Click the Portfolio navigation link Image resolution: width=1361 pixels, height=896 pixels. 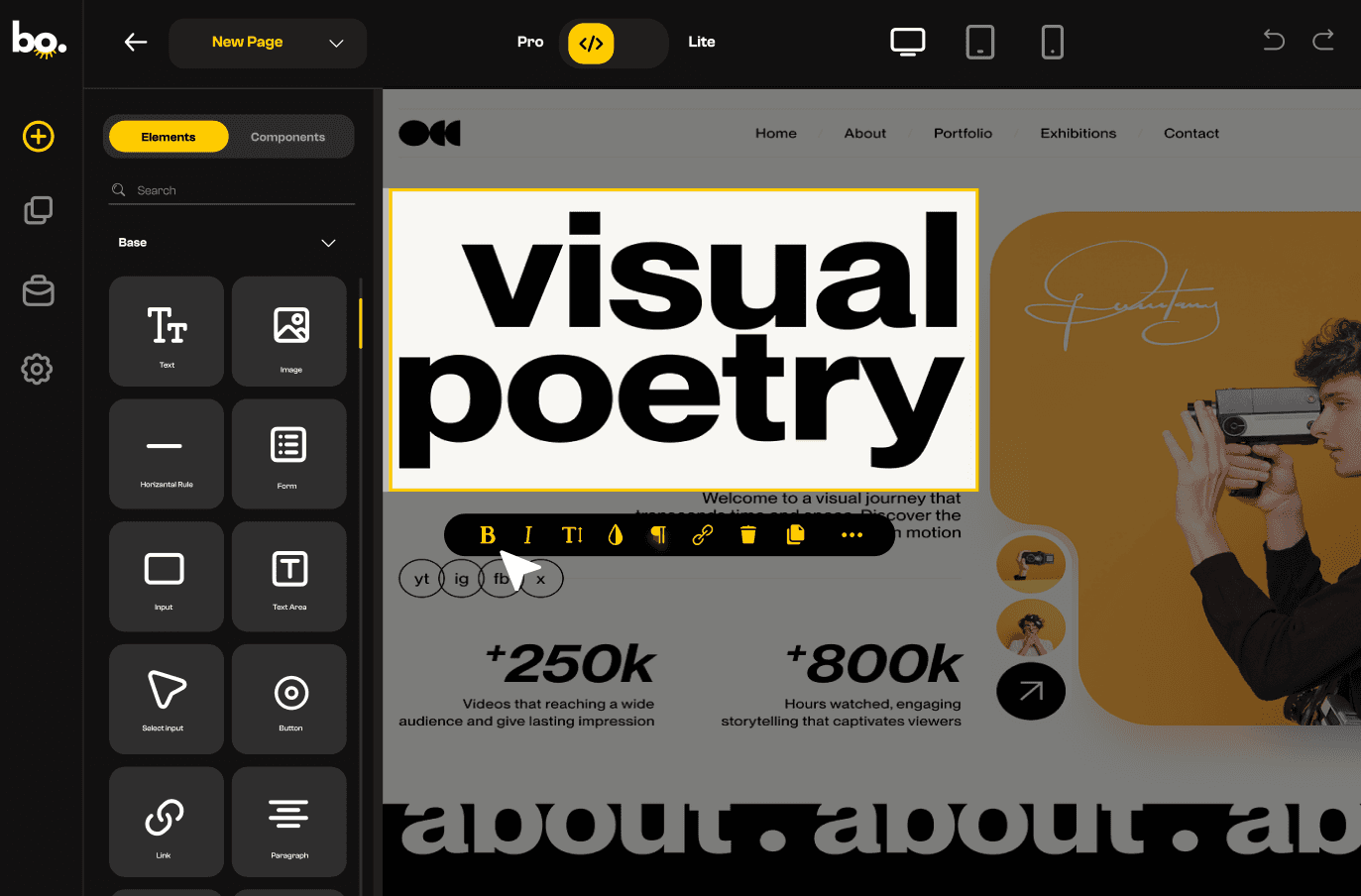tap(963, 133)
